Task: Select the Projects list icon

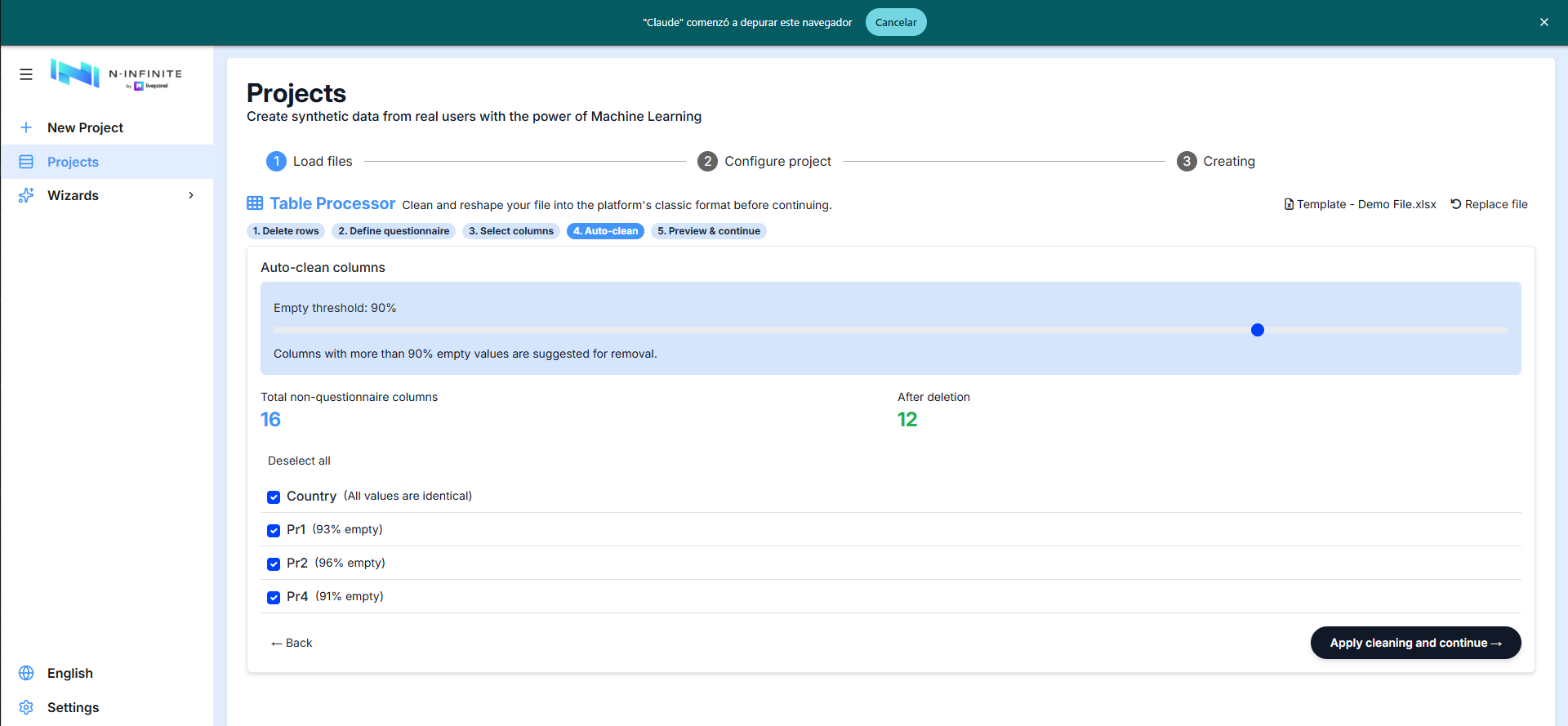Action: coord(26,162)
